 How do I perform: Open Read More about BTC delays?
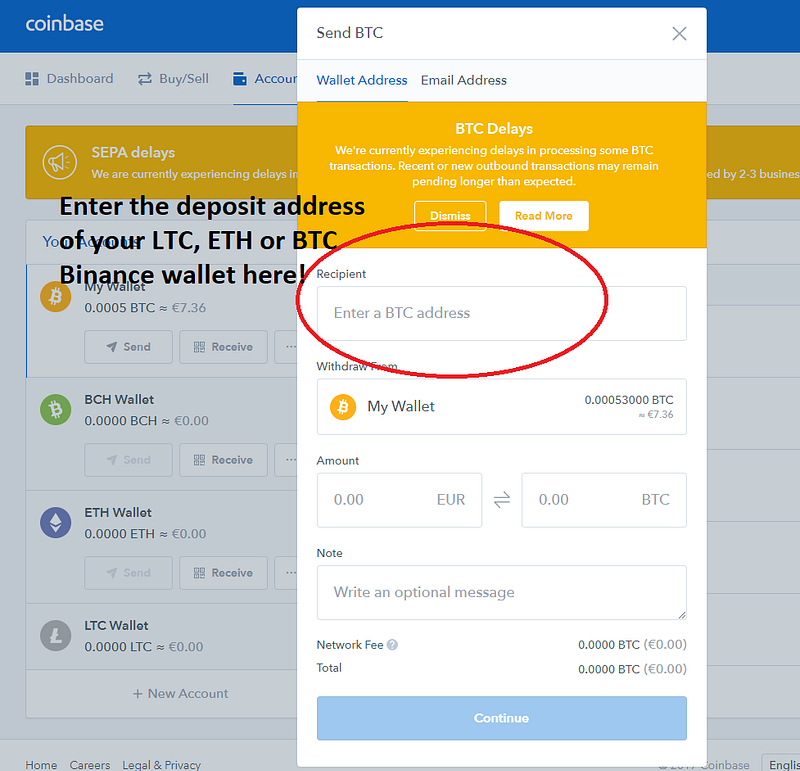543,216
